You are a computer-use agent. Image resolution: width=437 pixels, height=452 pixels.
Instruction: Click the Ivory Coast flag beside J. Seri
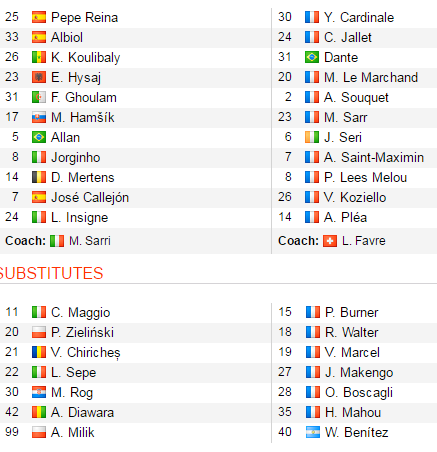[312, 137]
